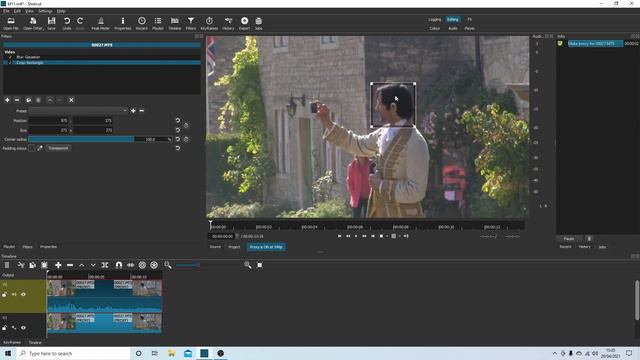Copy the filters using copy icon
This screenshot has height=360, width=640.
click(28, 100)
